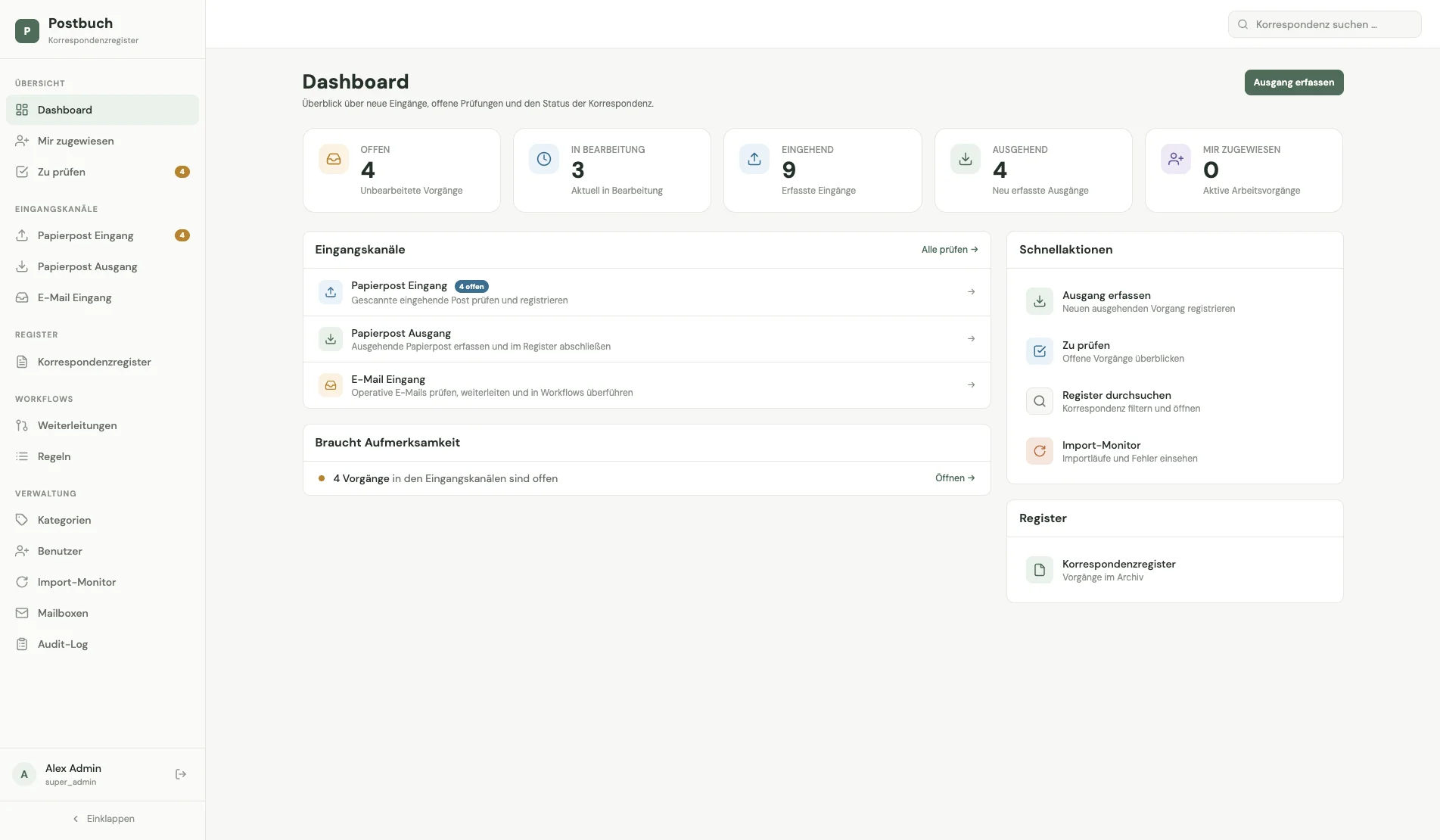Open Dashboard in sidebar menu
The width and height of the screenshot is (1440, 840).
click(x=102, y=110)
